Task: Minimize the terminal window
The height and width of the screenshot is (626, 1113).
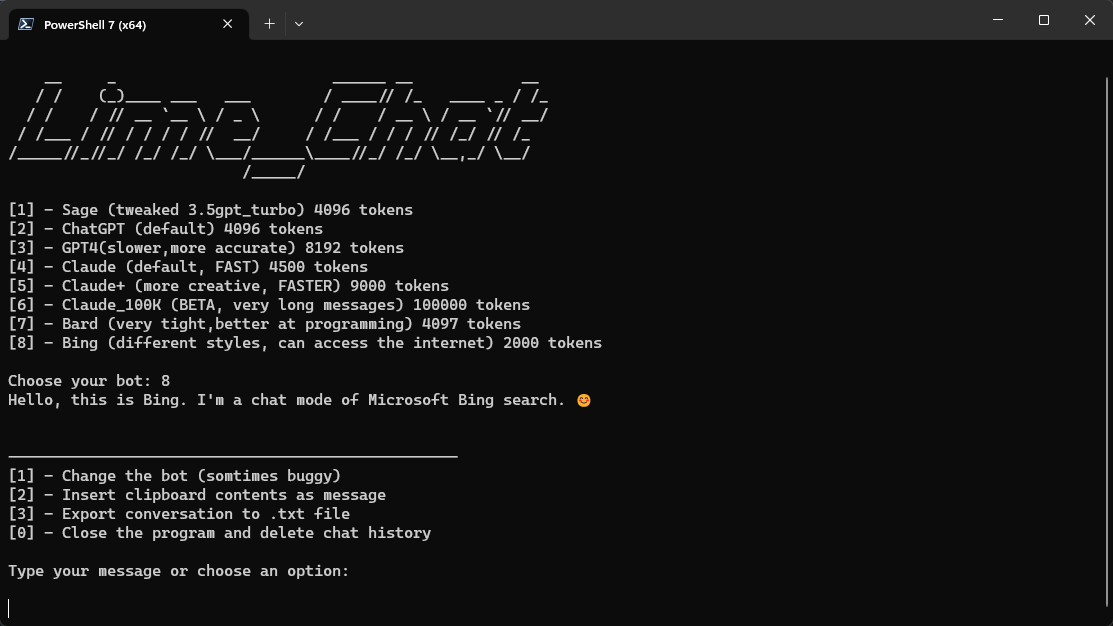Action: (998, 20)
